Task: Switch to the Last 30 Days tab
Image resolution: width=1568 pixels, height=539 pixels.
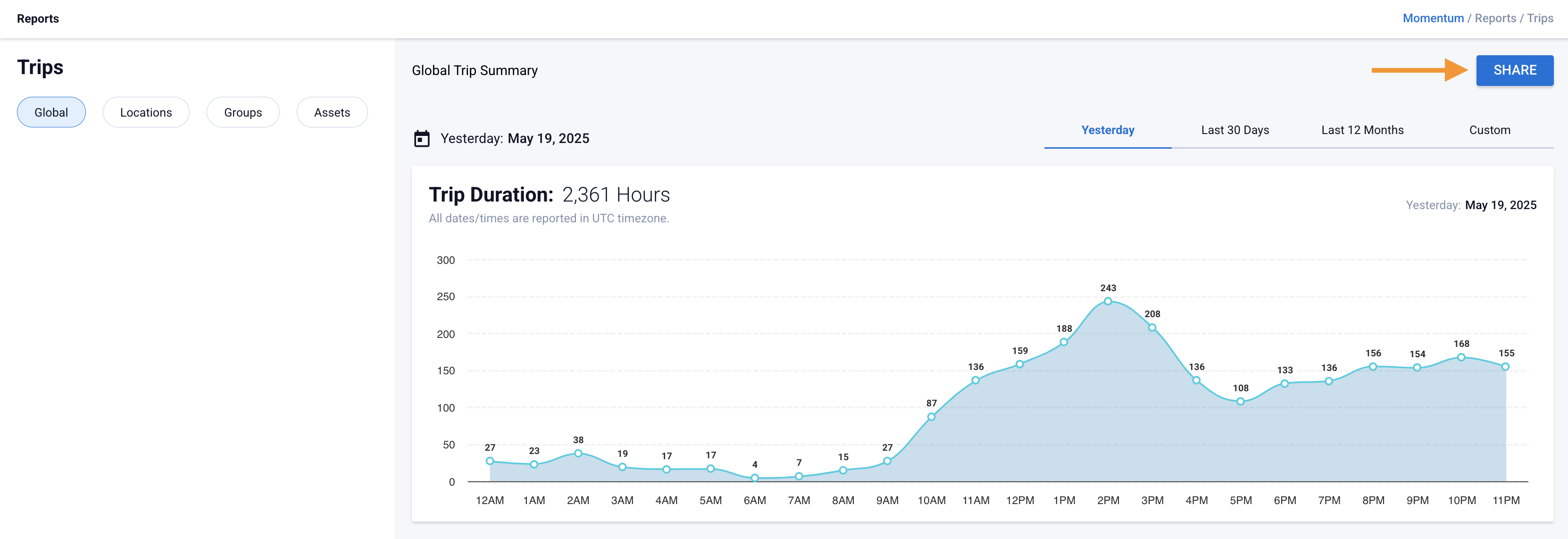Action: [1234, 130]
